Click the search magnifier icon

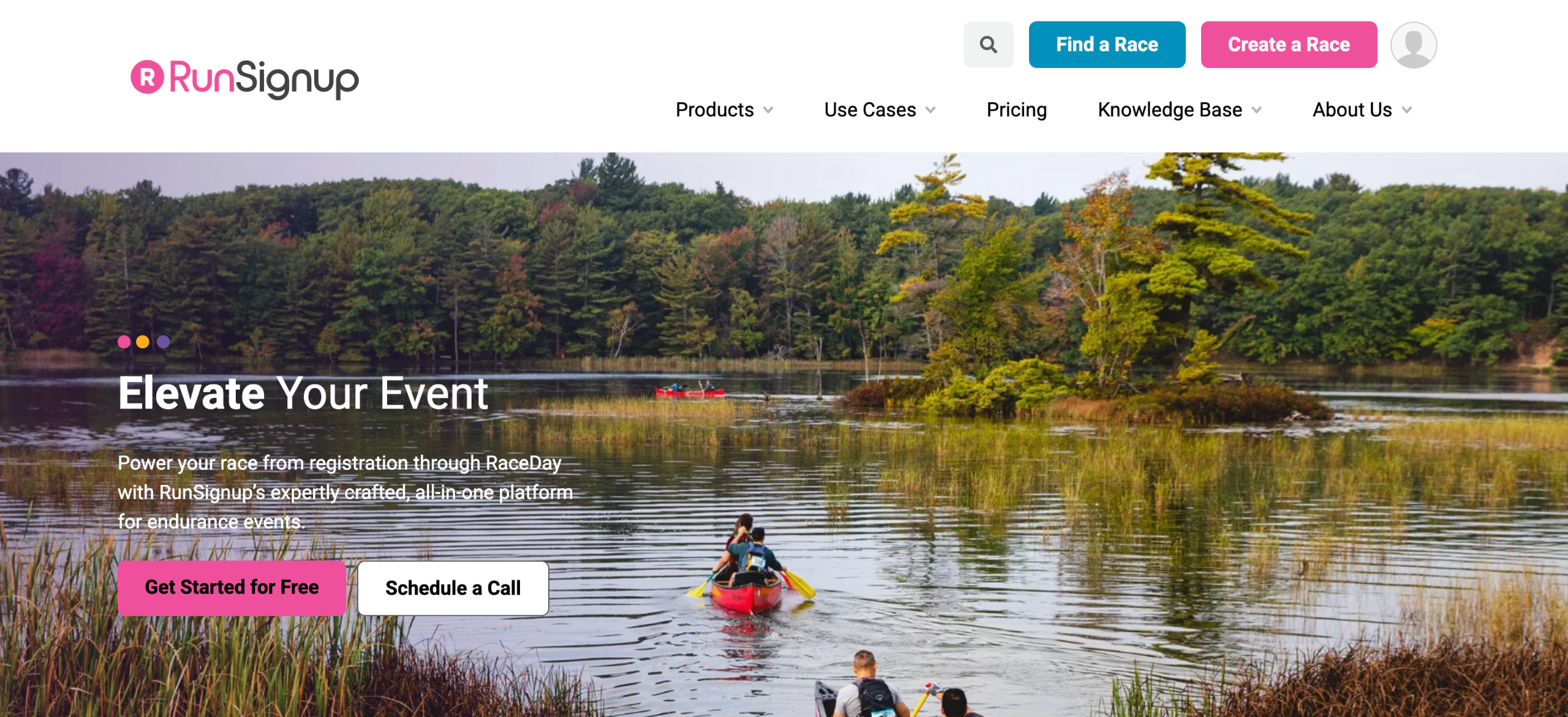pos(988,45)
